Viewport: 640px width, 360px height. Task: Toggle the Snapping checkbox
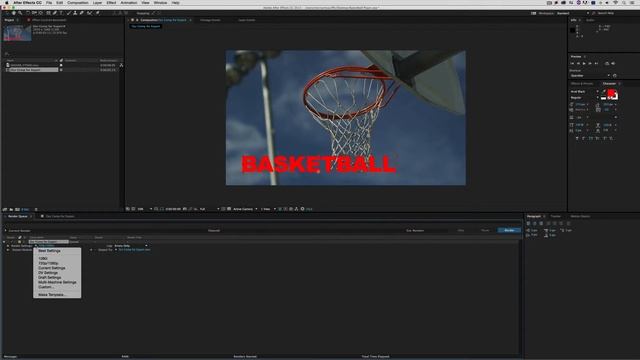(x=143, y=13)
